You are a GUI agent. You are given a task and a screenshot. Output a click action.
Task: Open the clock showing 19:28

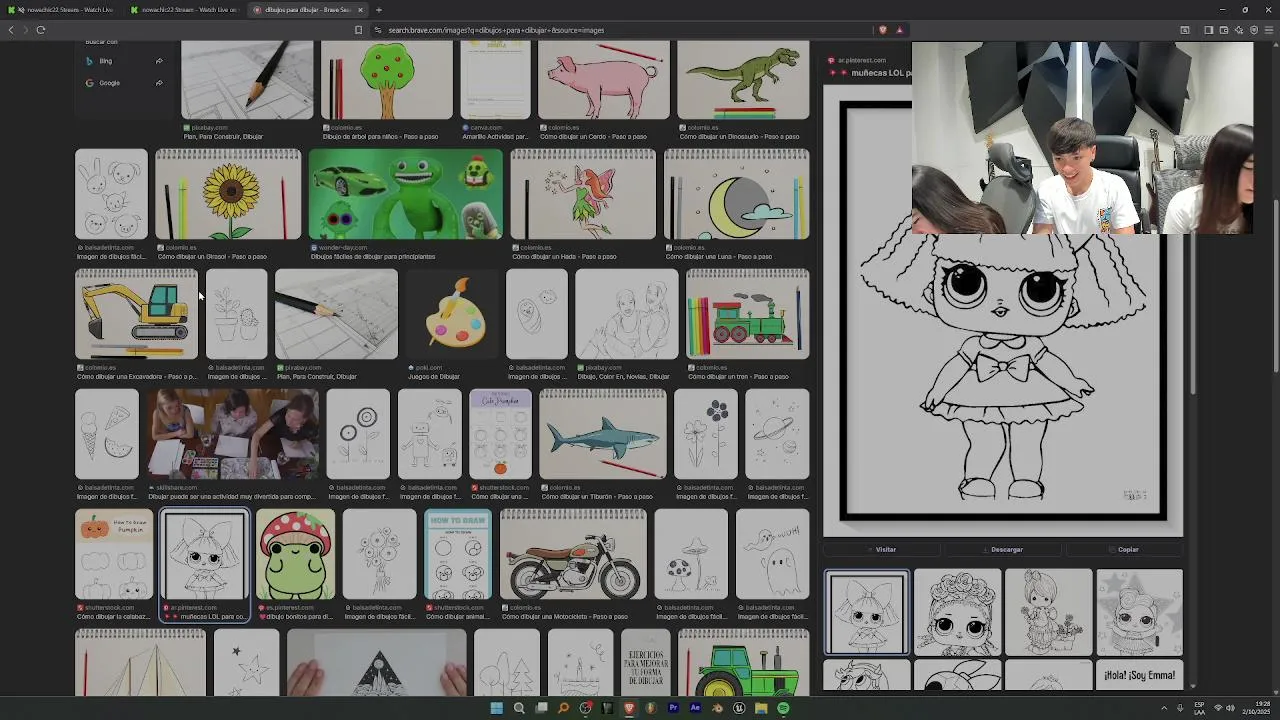[x=1256, y=708]
